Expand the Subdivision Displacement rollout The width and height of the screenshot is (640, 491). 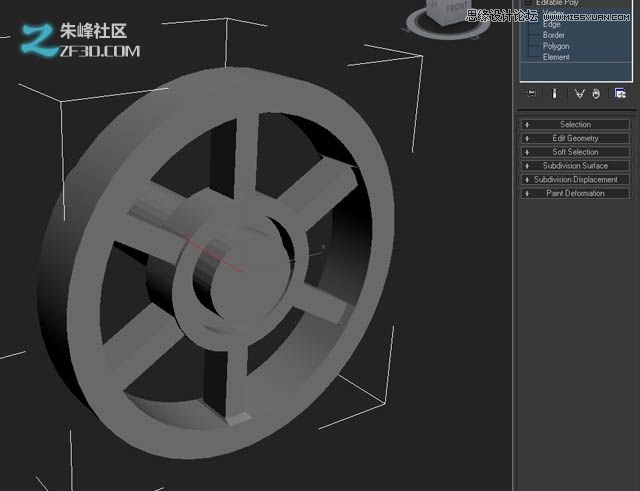(x=575, y=180)
